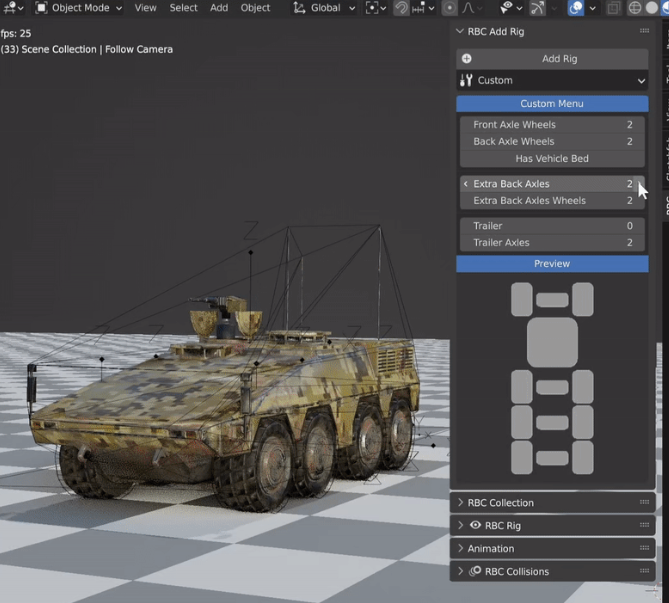Switch to wireframe viewport shading

pos(635,8)
